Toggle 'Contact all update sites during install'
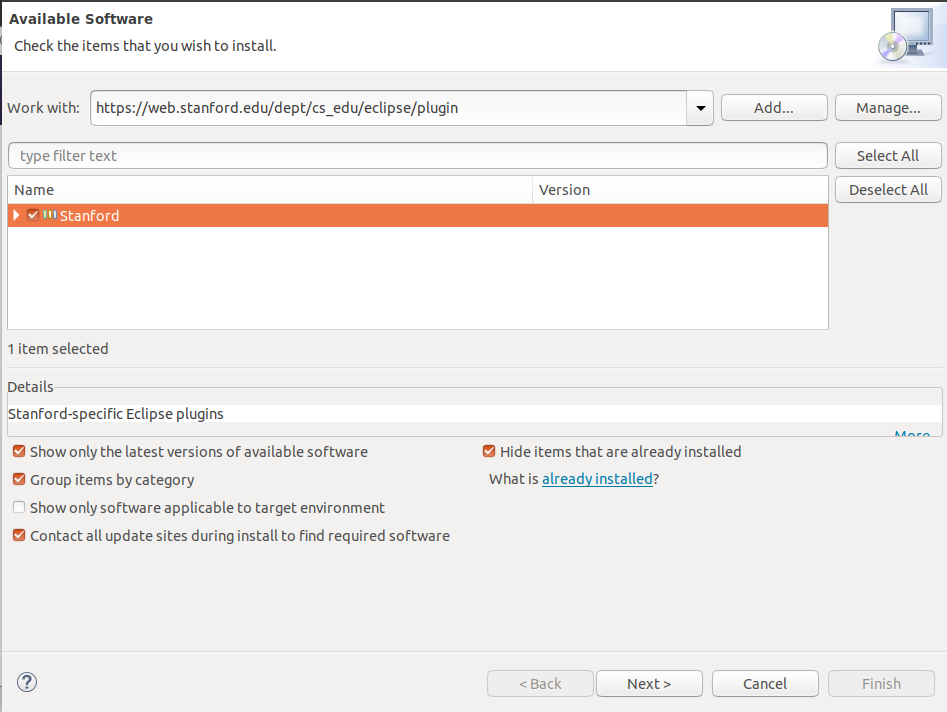947x712 pixels. [x=19, y=536]
